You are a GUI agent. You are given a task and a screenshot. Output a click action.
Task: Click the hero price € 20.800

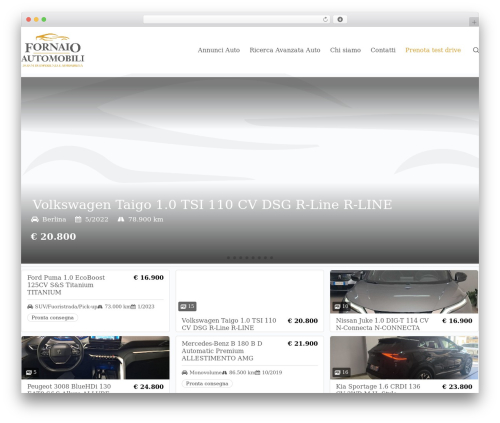pos(53,236)
